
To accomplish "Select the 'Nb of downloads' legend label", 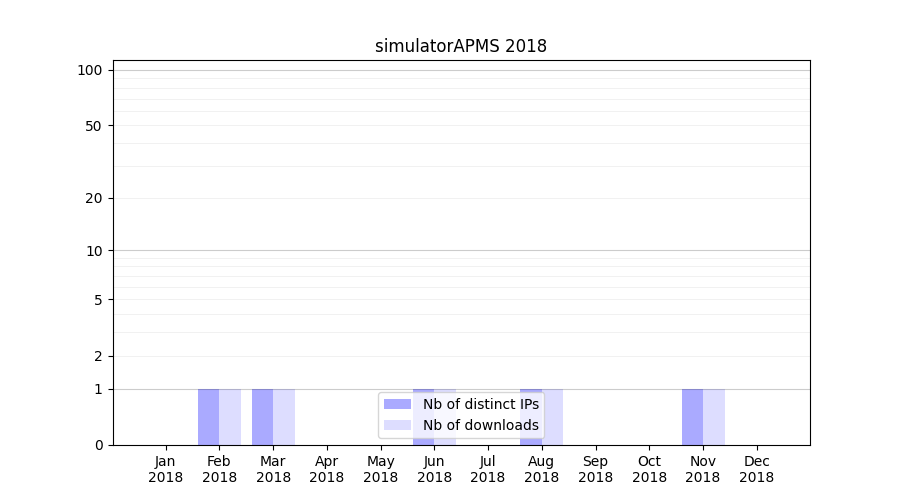I will pos(480,425).
